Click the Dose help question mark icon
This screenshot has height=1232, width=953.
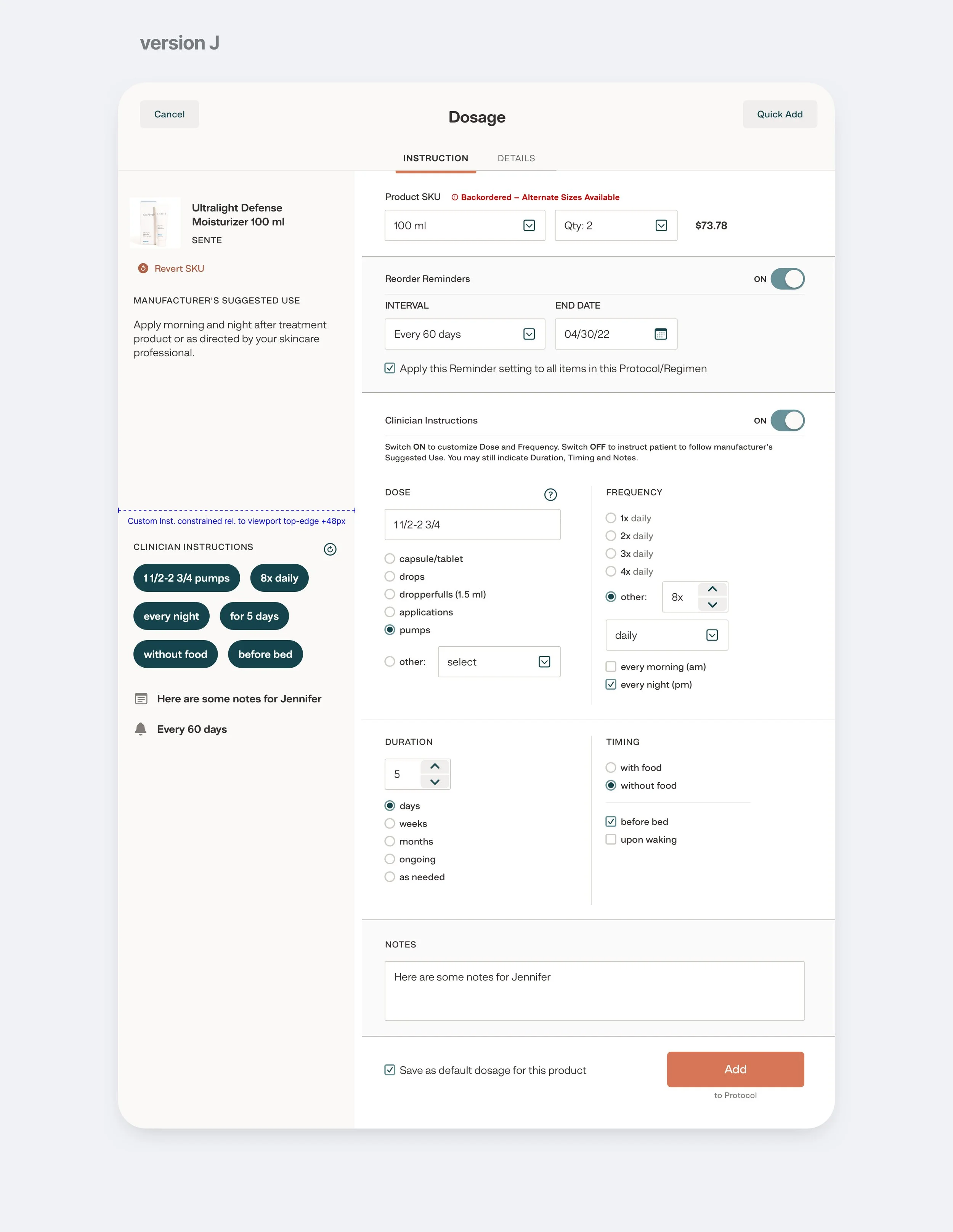coord(550,495)
